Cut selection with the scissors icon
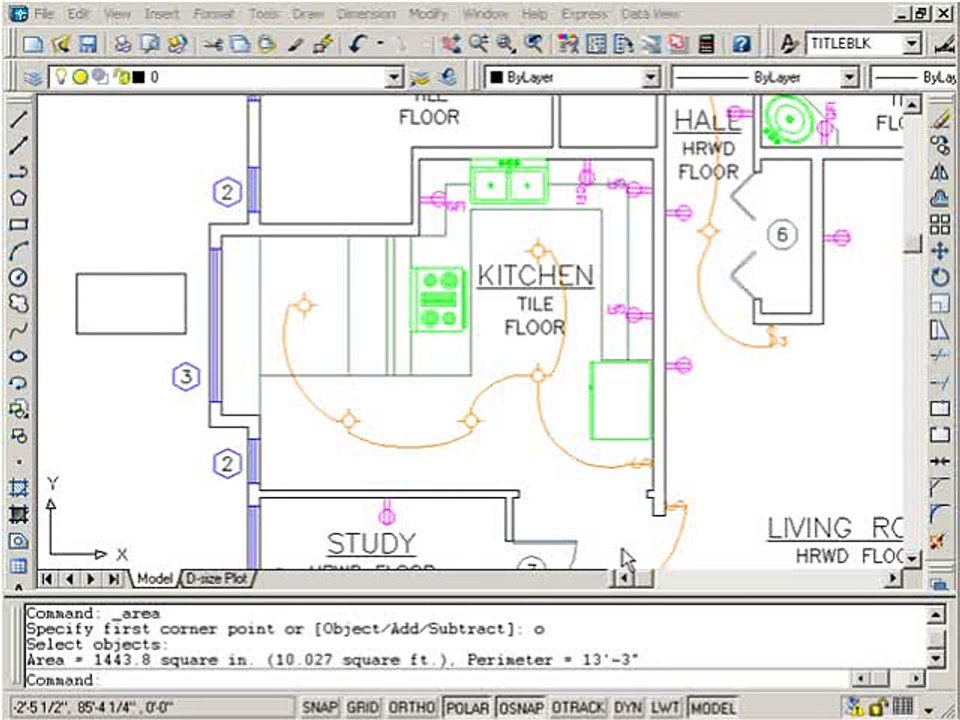Image resolution: width=960 pixels, height=720 pixels. [x=212, y=44]
